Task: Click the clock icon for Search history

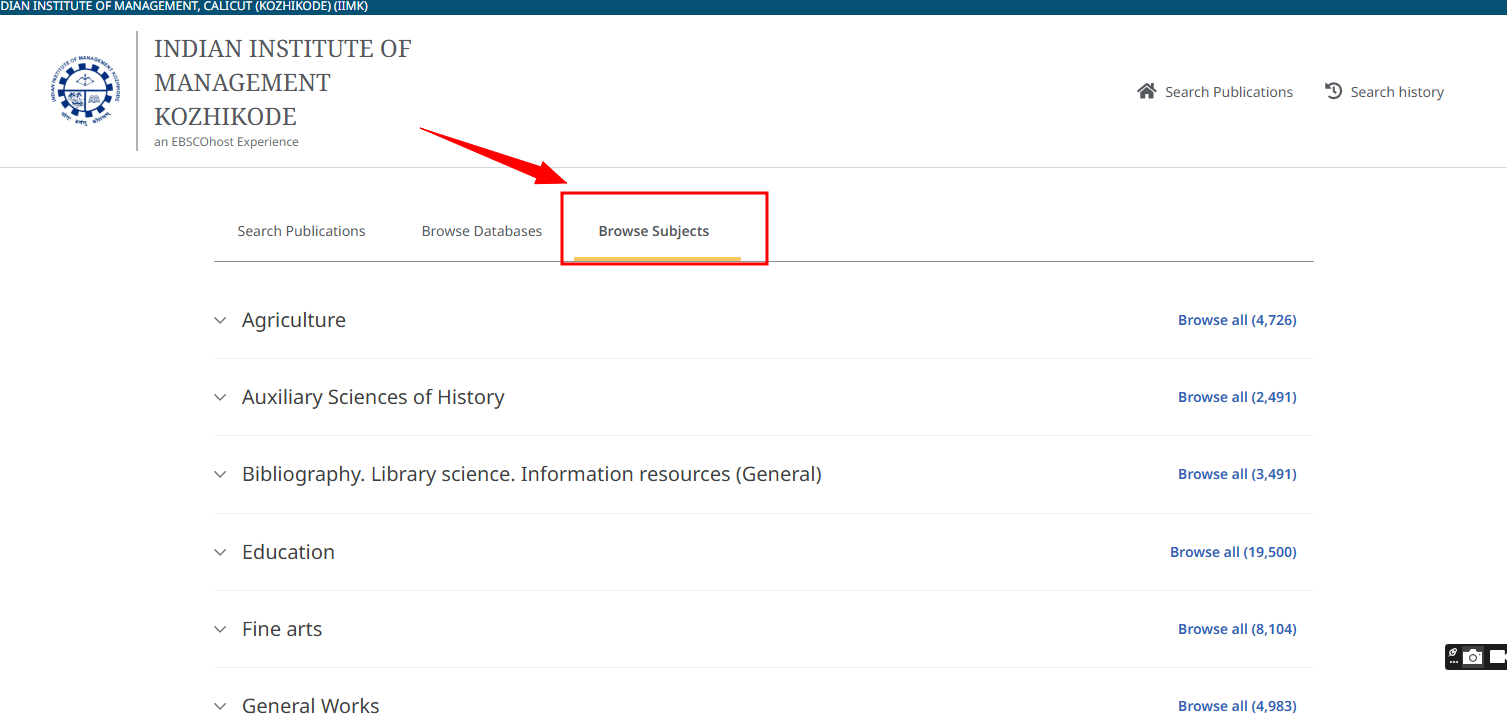Action: pyautogui.click(x=1333, y=91)
